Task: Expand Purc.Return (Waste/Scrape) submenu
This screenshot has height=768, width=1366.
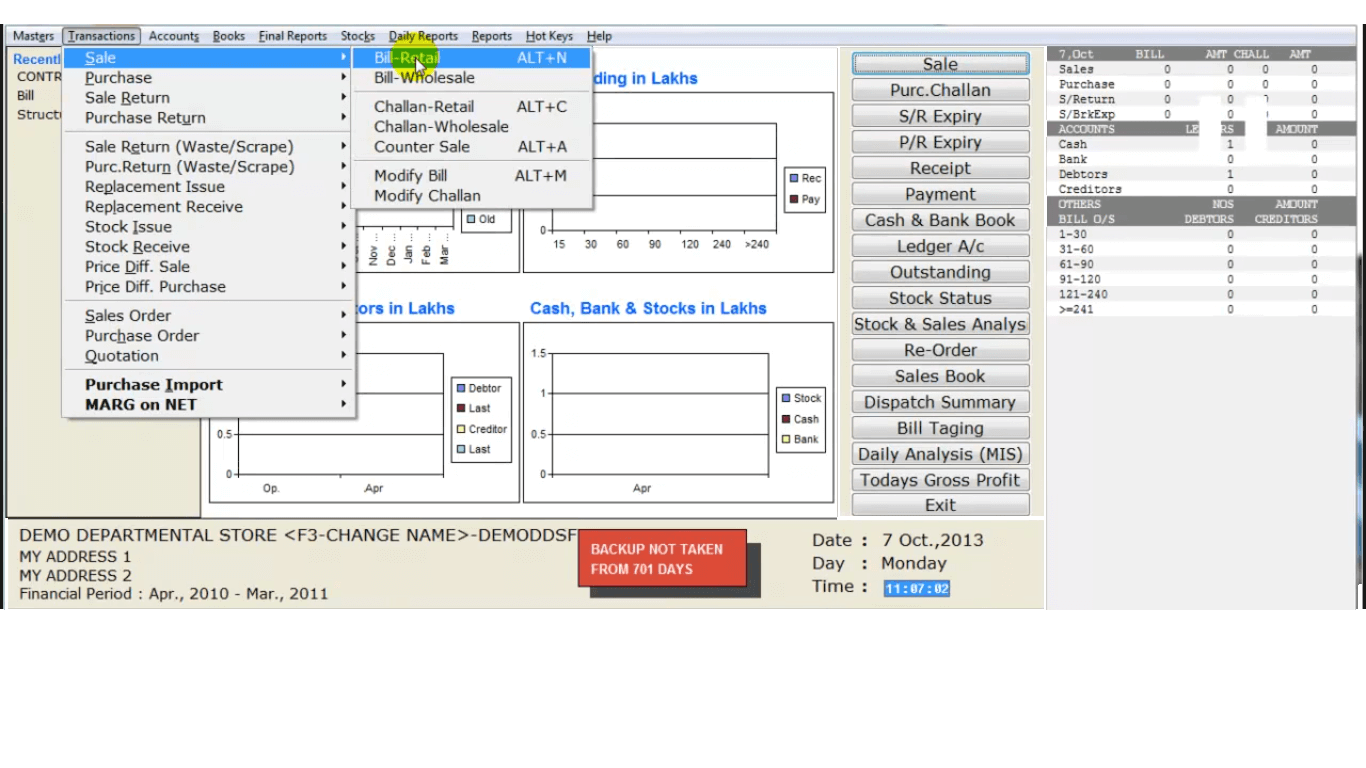Action: [x=209, y=167]
